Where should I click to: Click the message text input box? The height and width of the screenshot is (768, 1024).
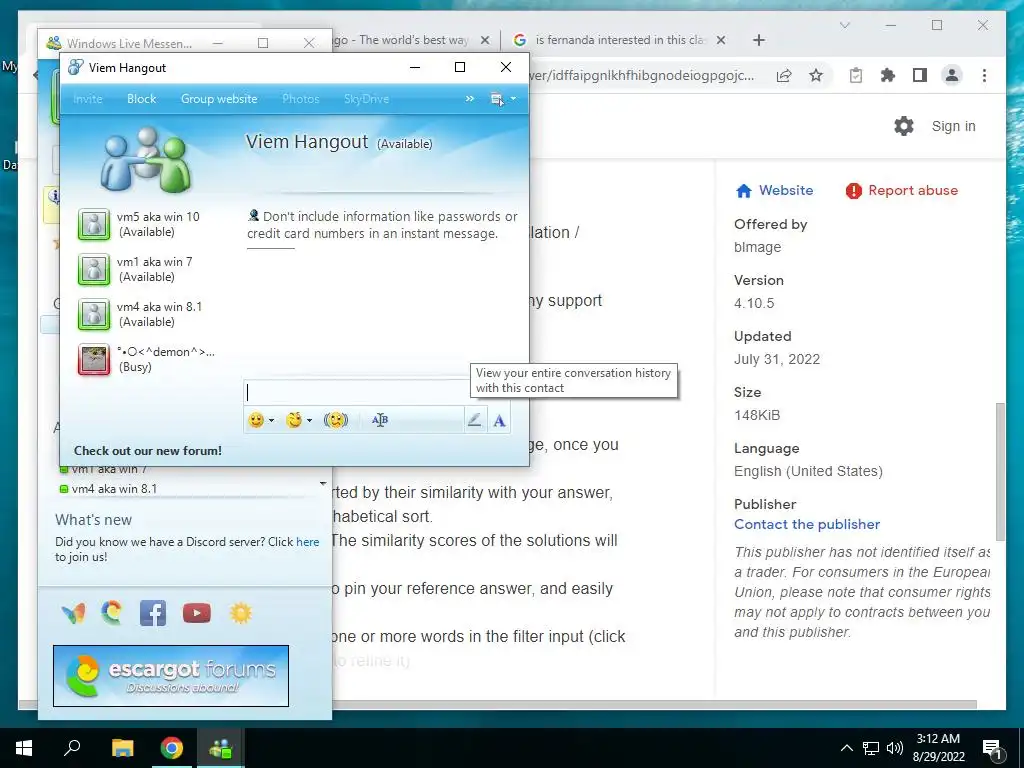coord(357,392)
